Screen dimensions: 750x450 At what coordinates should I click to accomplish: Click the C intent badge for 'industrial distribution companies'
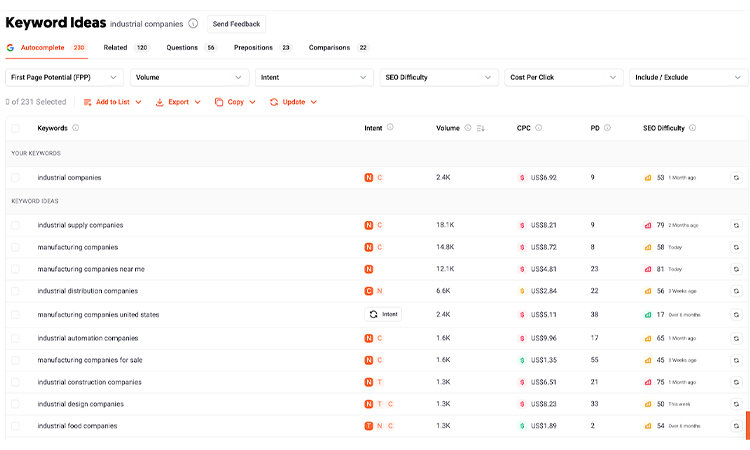click(x=369, y=291)
